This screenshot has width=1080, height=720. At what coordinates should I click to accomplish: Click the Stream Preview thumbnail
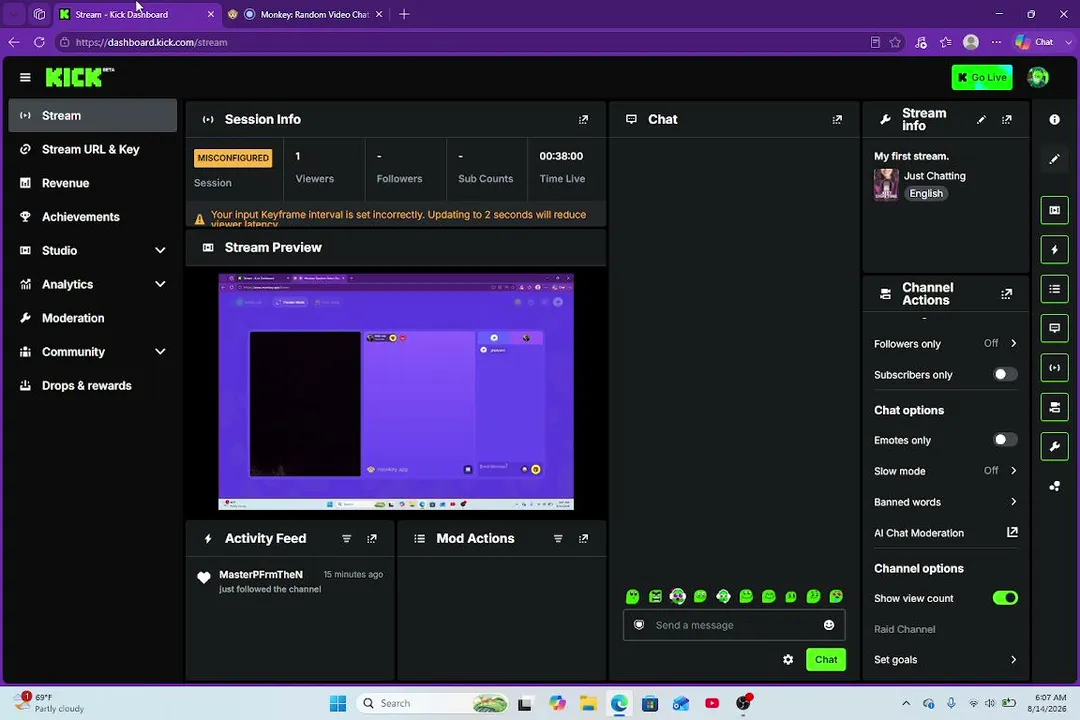pos(396,392)
